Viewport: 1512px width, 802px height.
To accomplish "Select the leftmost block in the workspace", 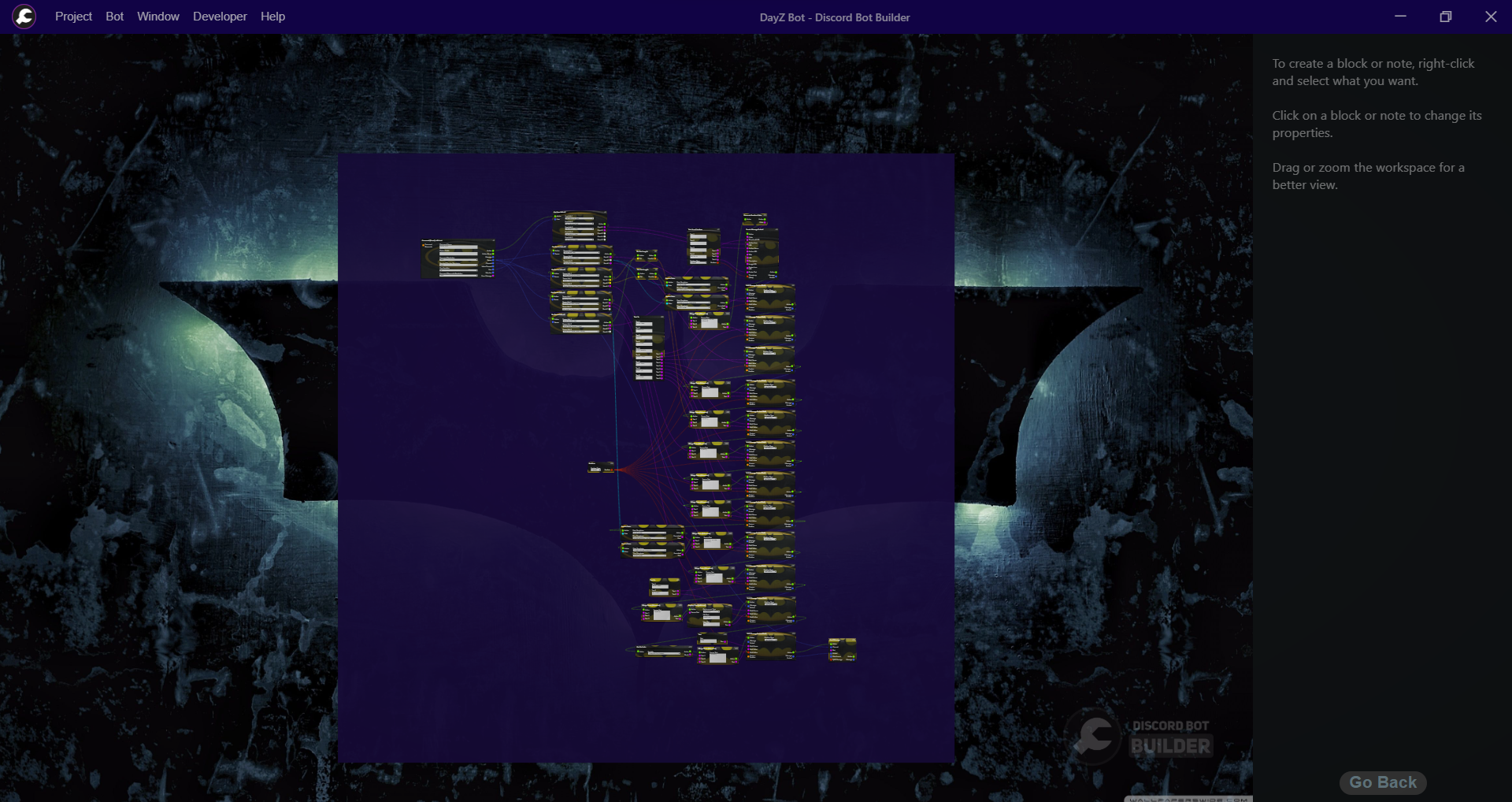I will coord(458,258).
